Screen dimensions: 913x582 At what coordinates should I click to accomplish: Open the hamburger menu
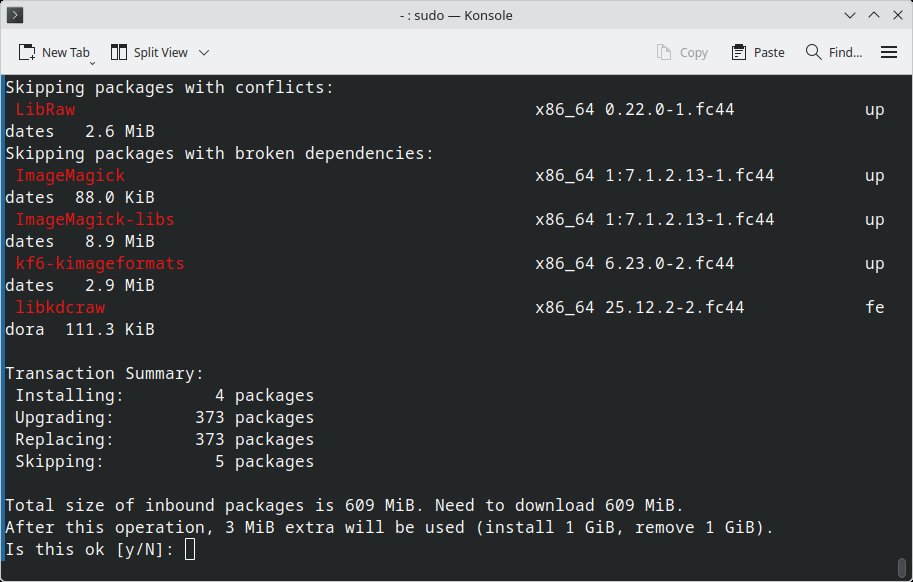[888, 52]
